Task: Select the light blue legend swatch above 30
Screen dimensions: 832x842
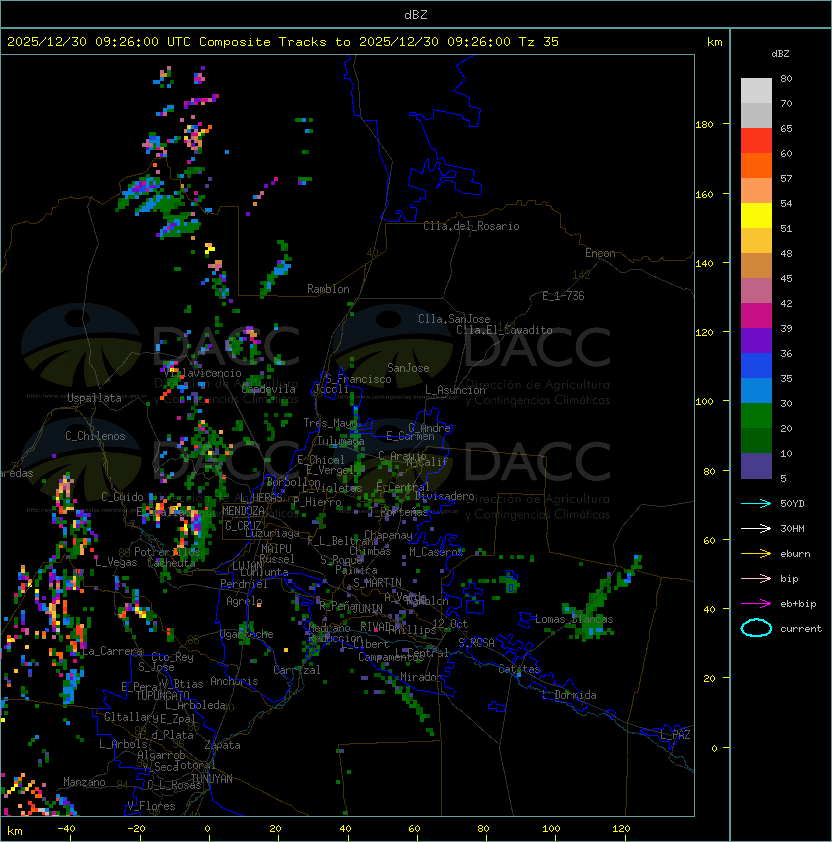Action: [756, 390]
